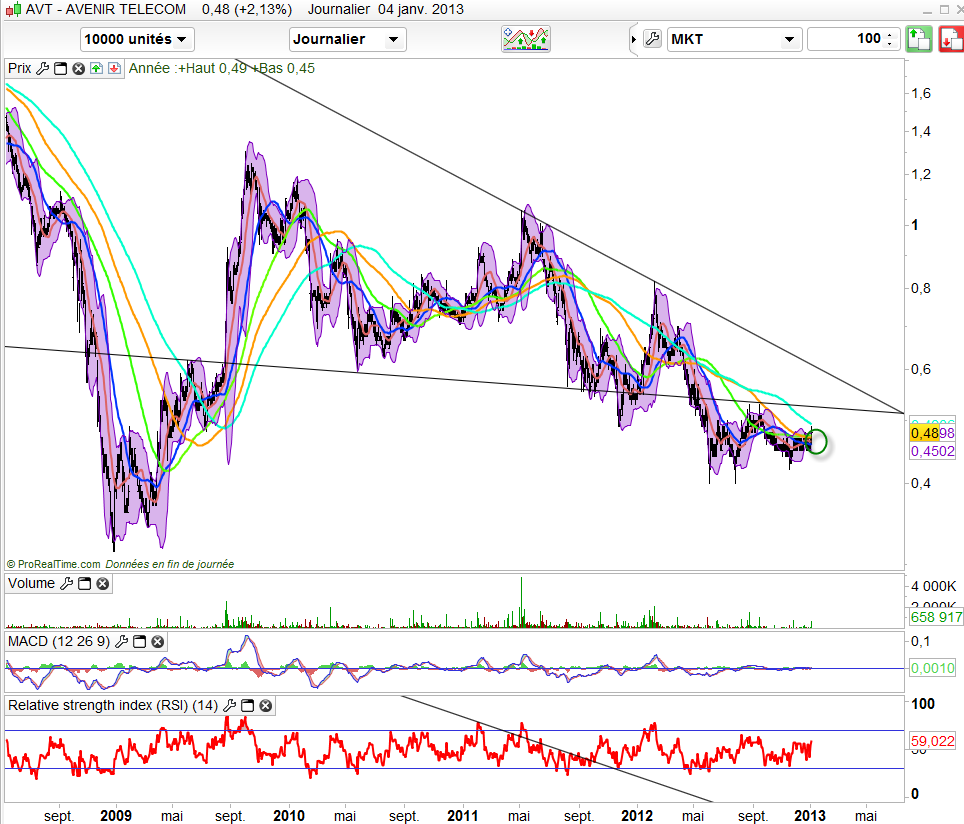Click the quantity stepper arrows beside 100
The height and width of the screenshot is (824, 964).
click(890, 39)
